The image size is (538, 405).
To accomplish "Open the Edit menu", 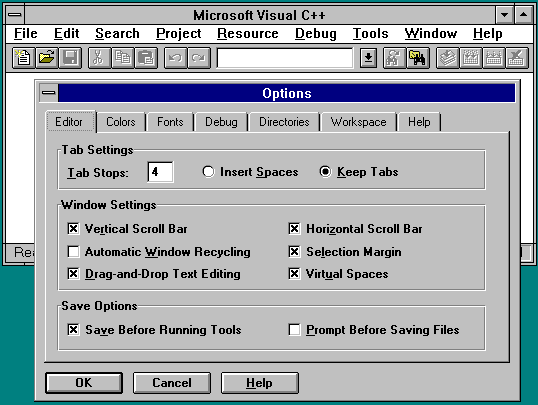I will coord(67,34).
